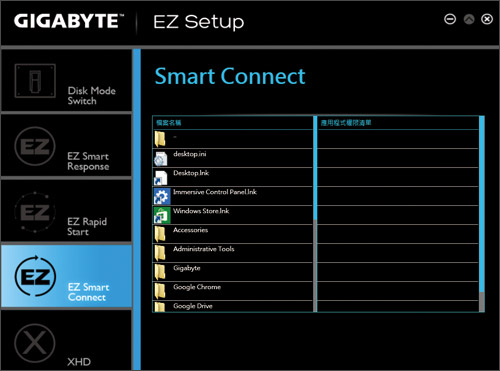This screenshot has height=371, width=500.
Task: Click the Windows Store shortcut icon
Action: coord(162,215)
